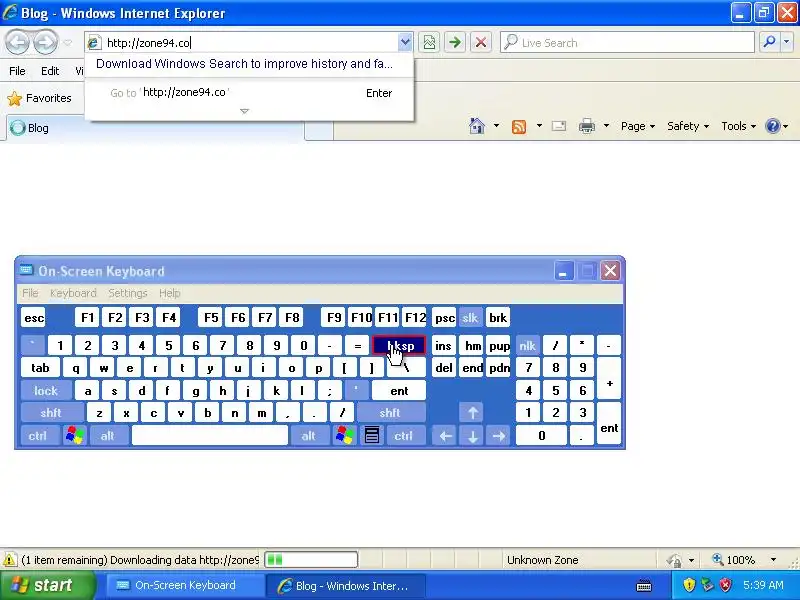Toggle the left shft key
Image resolution: width=800 pixels, height=600 pixels.
point(52,413)
